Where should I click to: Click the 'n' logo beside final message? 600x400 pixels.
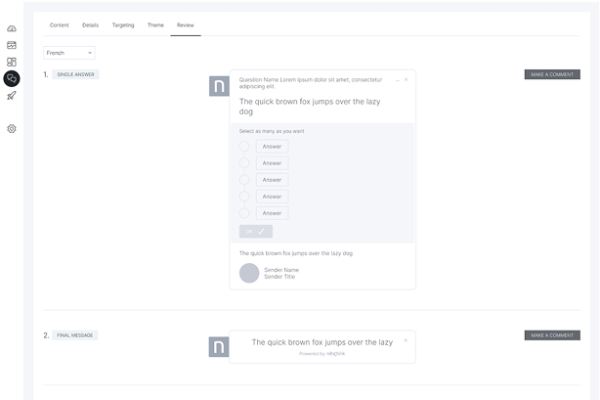tap(218, 347)
